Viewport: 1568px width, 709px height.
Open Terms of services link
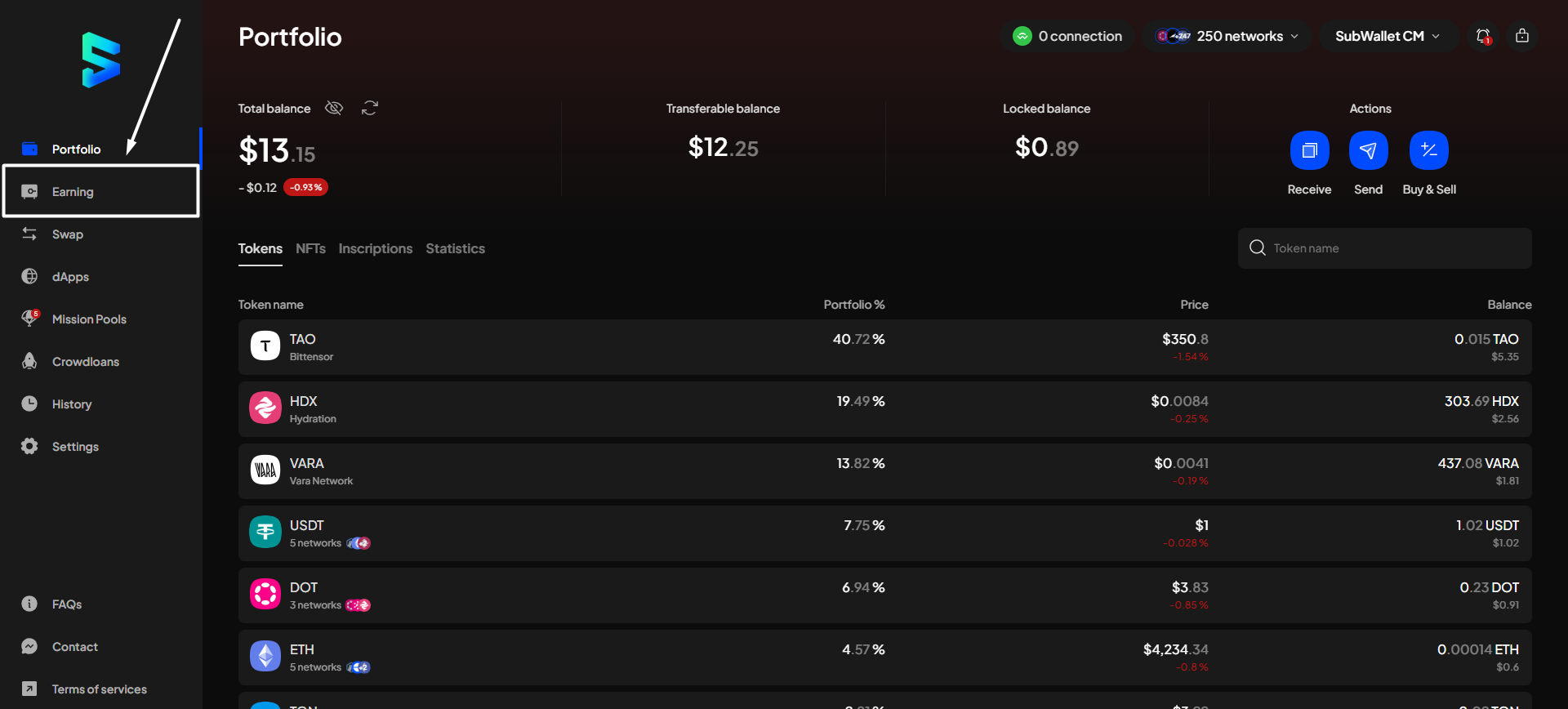pyautogui.click(x=99, y=689)
